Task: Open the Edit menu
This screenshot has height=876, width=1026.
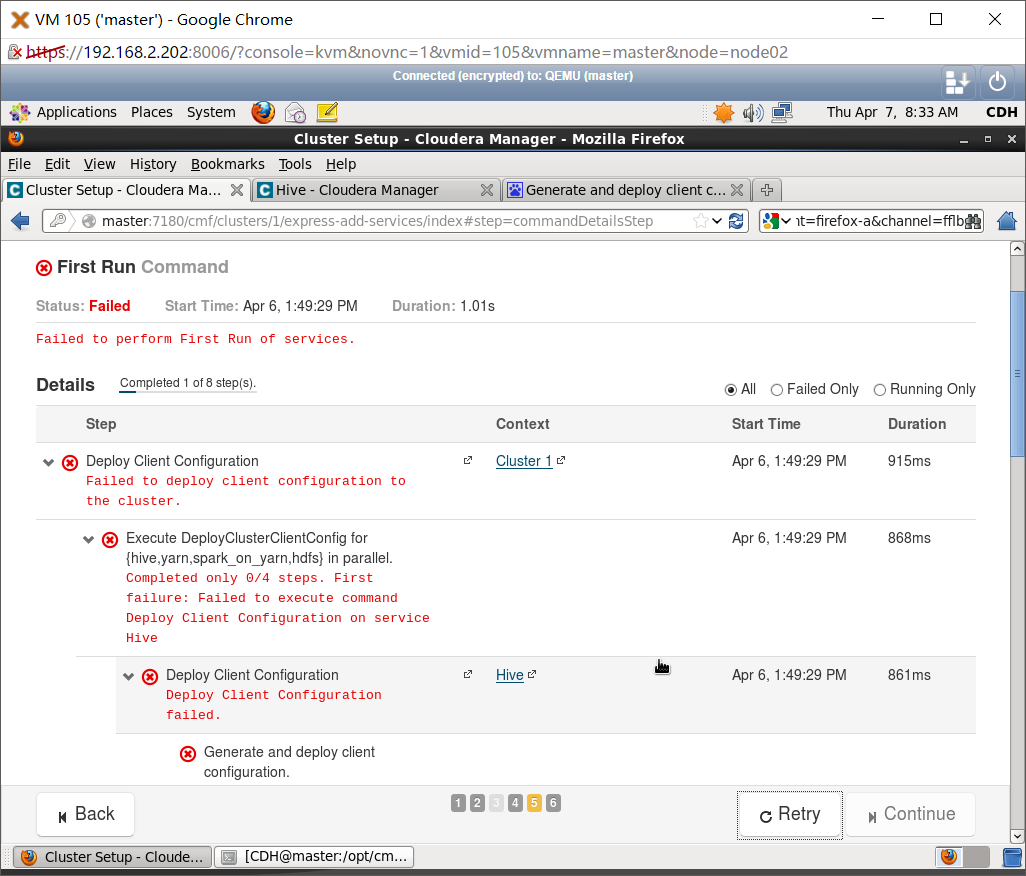Action: click(57, 164)
